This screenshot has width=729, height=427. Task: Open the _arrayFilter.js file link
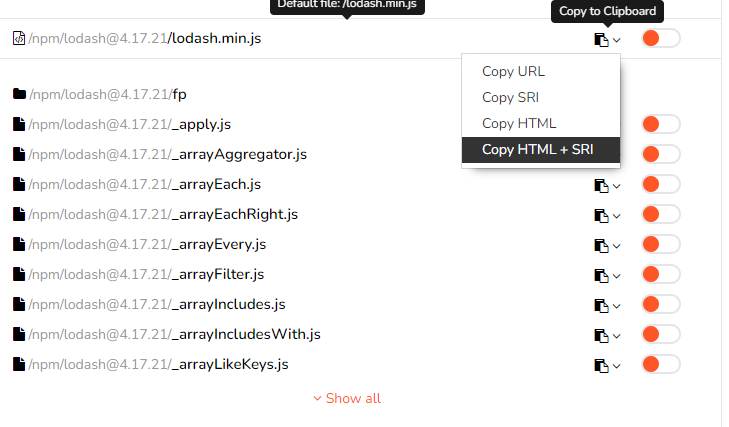[146, 274]
